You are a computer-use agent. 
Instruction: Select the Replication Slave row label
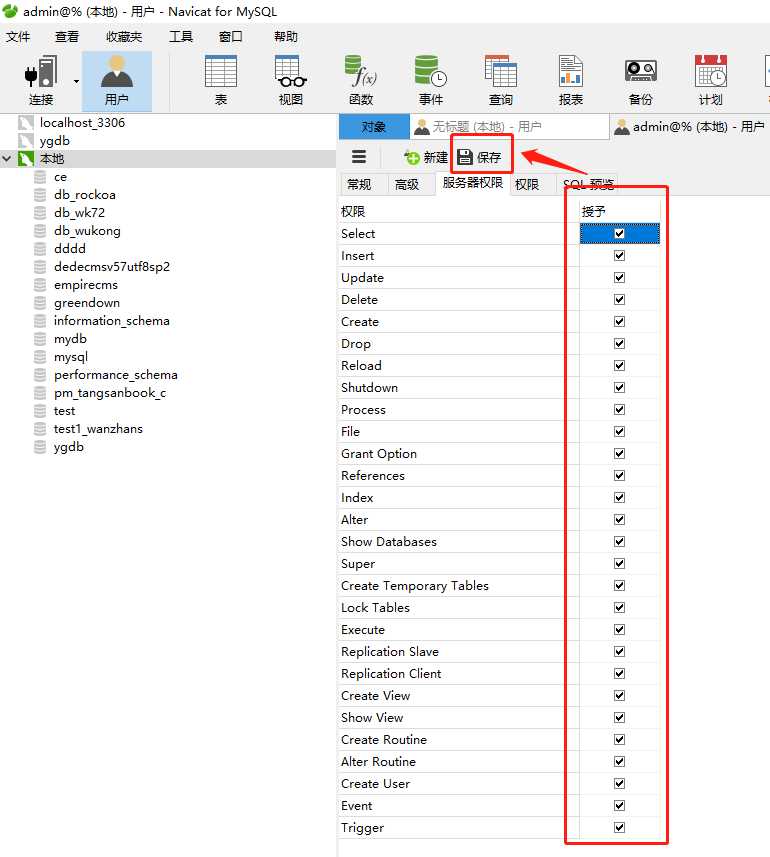(x=390, y=651)
